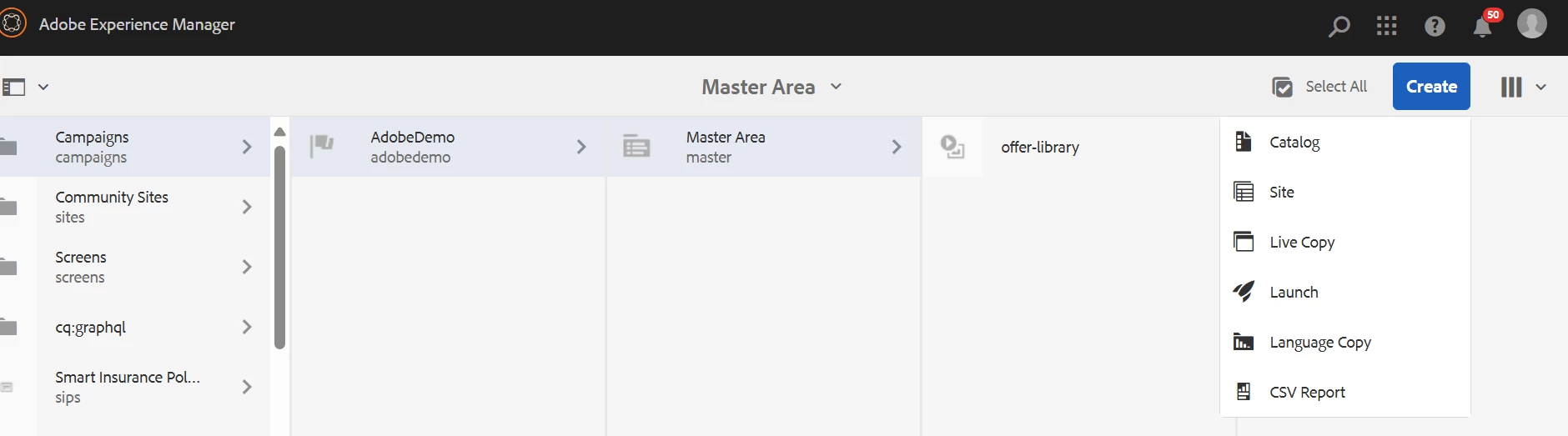Click the Adobe Experience Manager logo icon

13,23
